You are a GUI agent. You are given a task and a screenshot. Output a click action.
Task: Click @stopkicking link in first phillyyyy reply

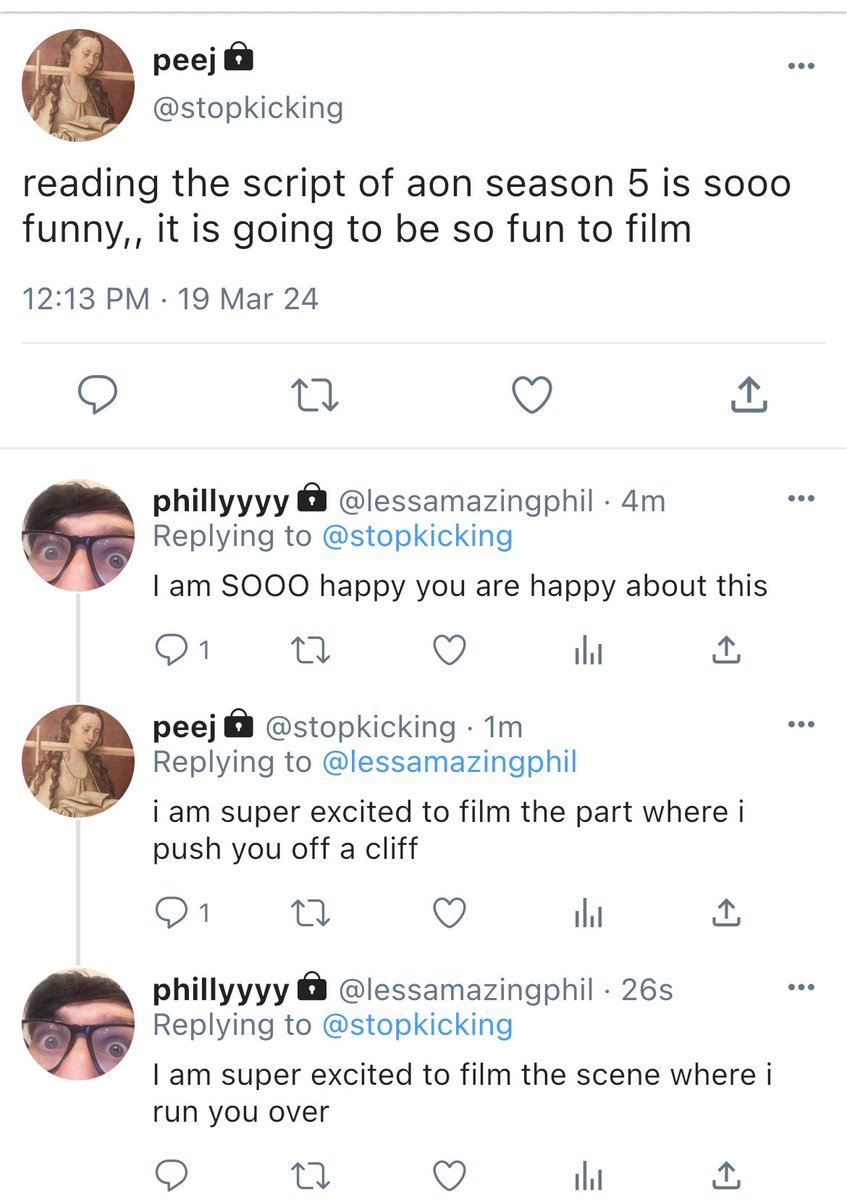tap(417, 536)
